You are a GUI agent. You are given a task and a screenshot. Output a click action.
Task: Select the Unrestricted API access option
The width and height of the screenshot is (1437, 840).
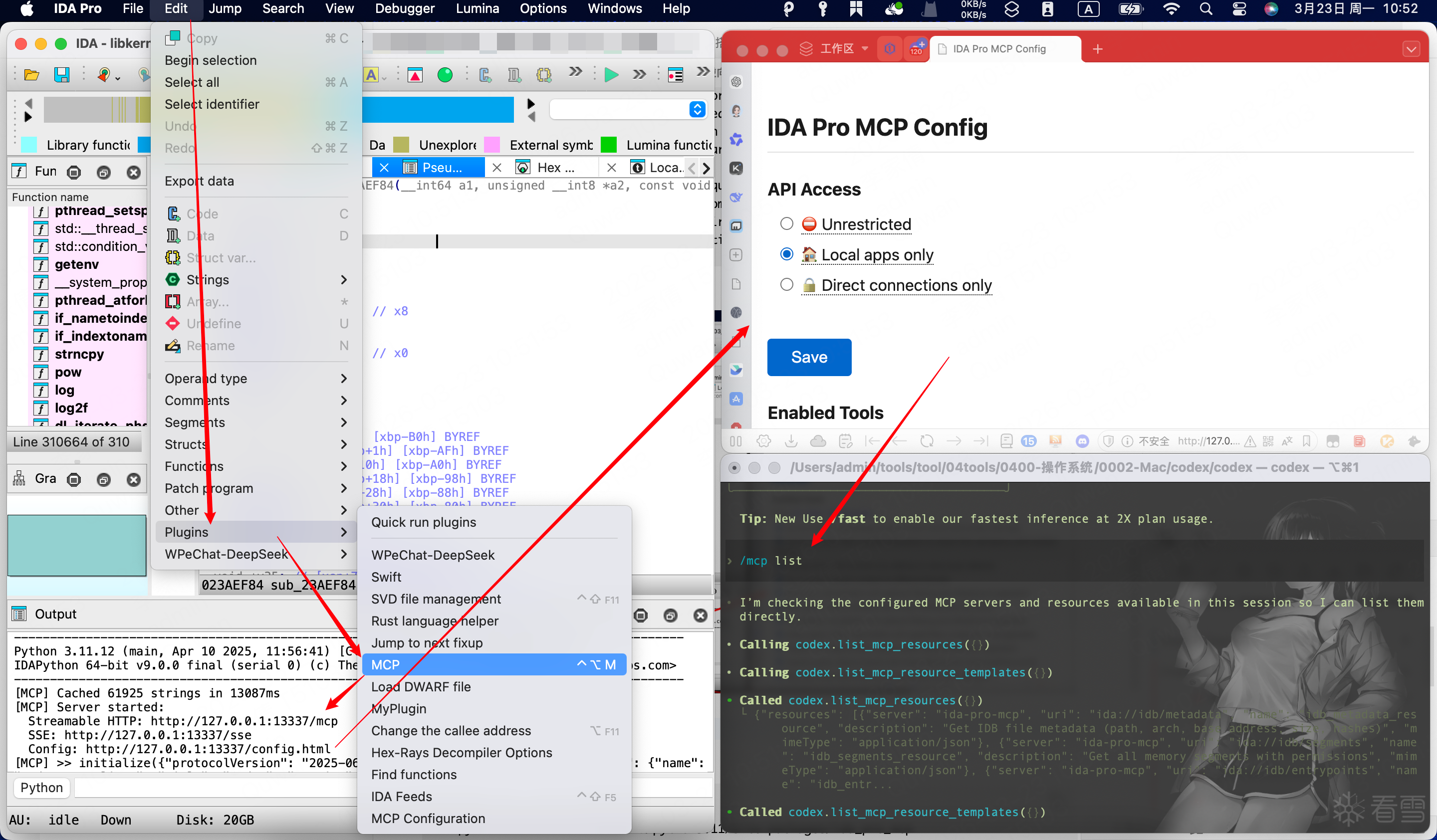786,224
